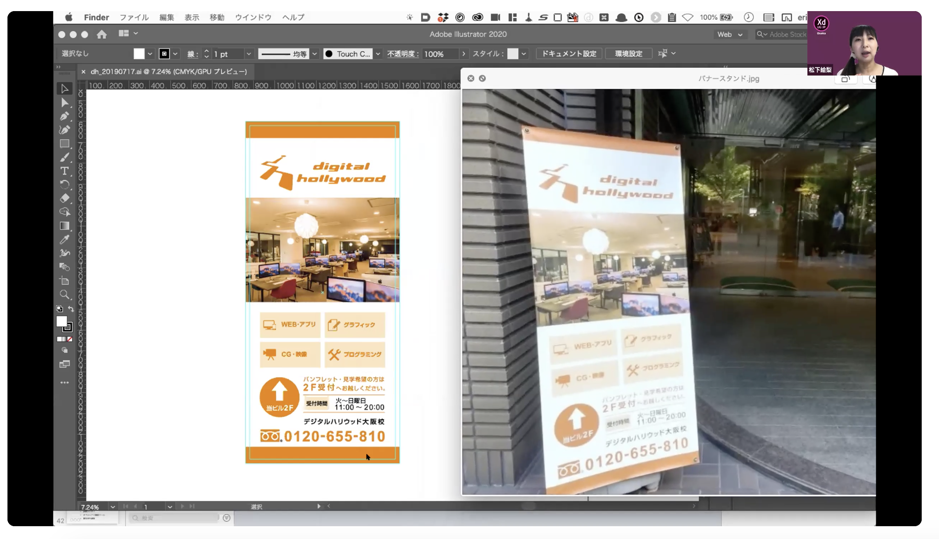Click the graphic style swatch in control bar
Image resolution: width=939 pixels, height=539 pixels.
click(513, 54)
